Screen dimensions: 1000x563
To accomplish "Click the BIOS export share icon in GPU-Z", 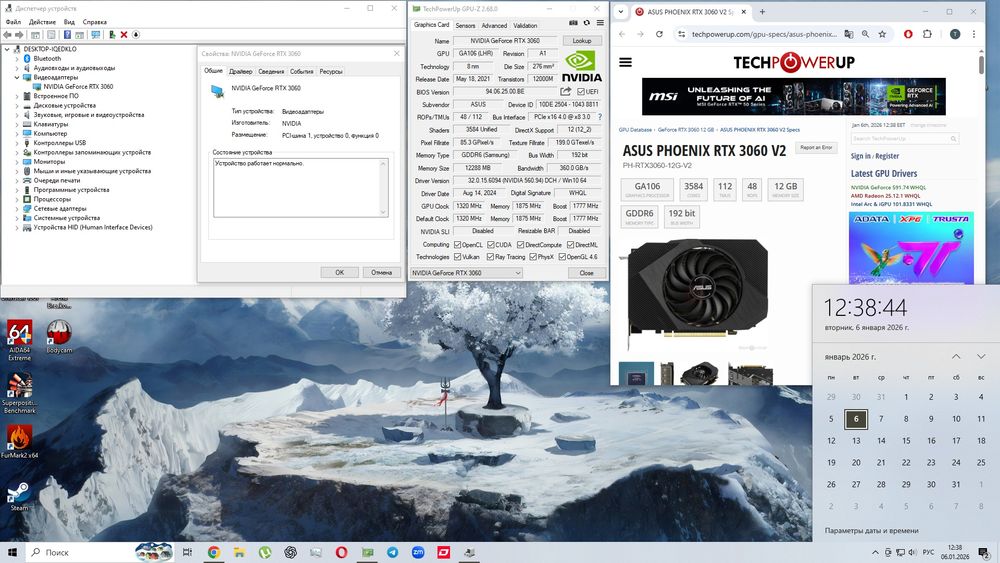I will (x=565, y=92).
